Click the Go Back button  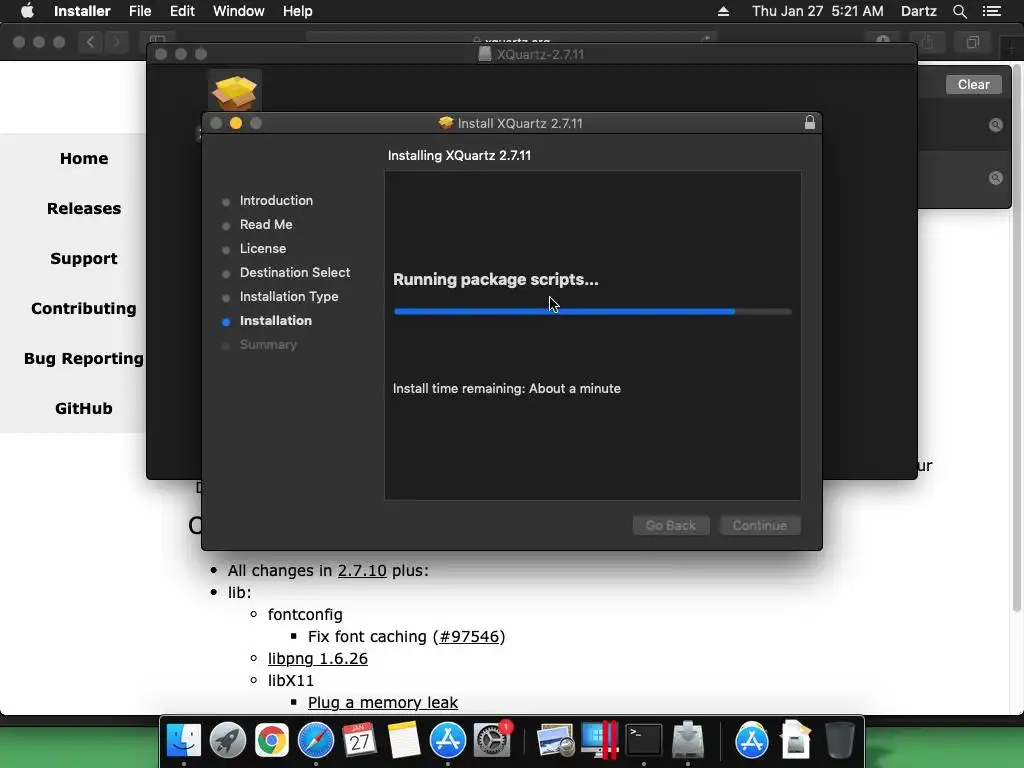click(671, 525)
